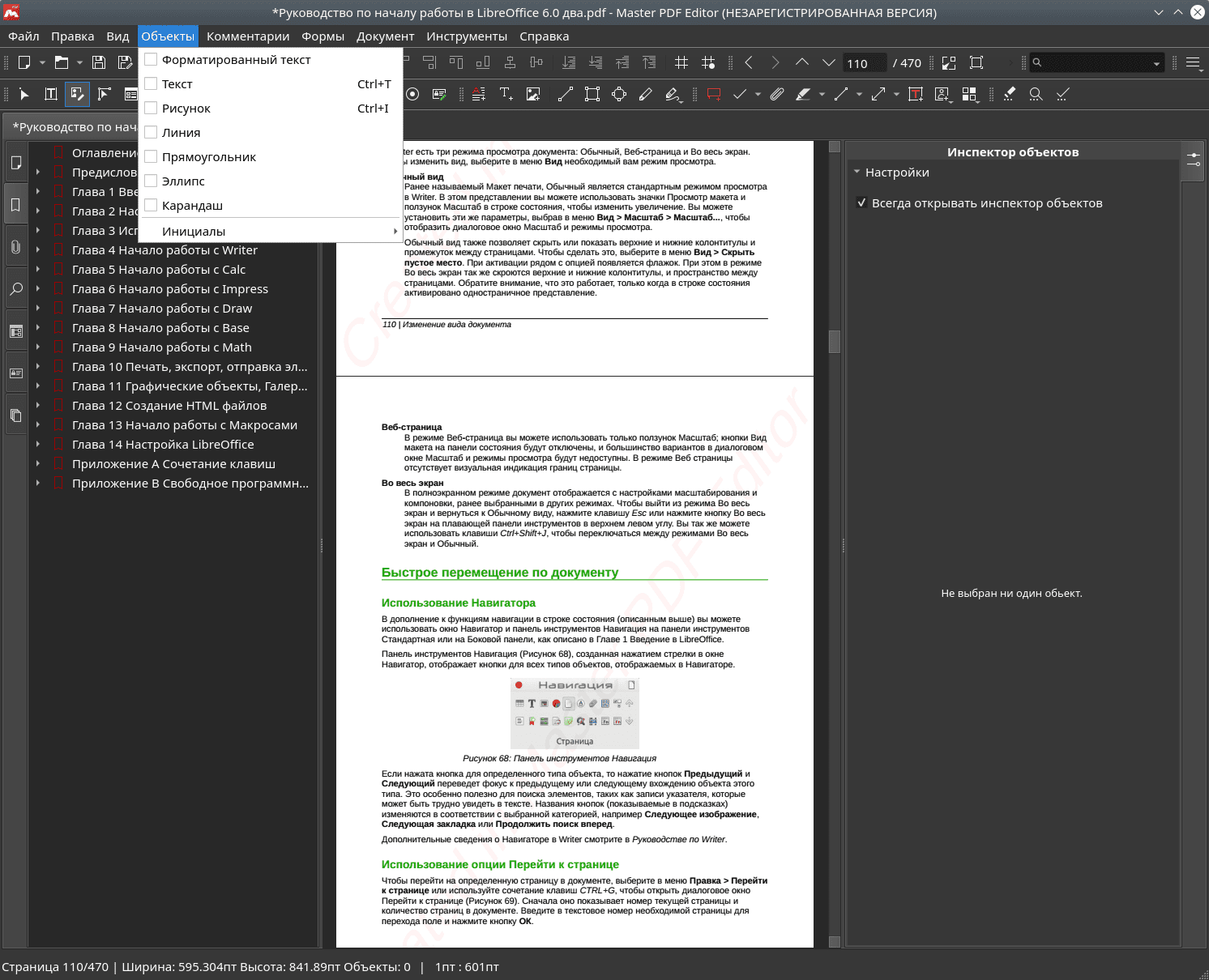
Task: Select the arrow selection tool
Action: point(24,94)
